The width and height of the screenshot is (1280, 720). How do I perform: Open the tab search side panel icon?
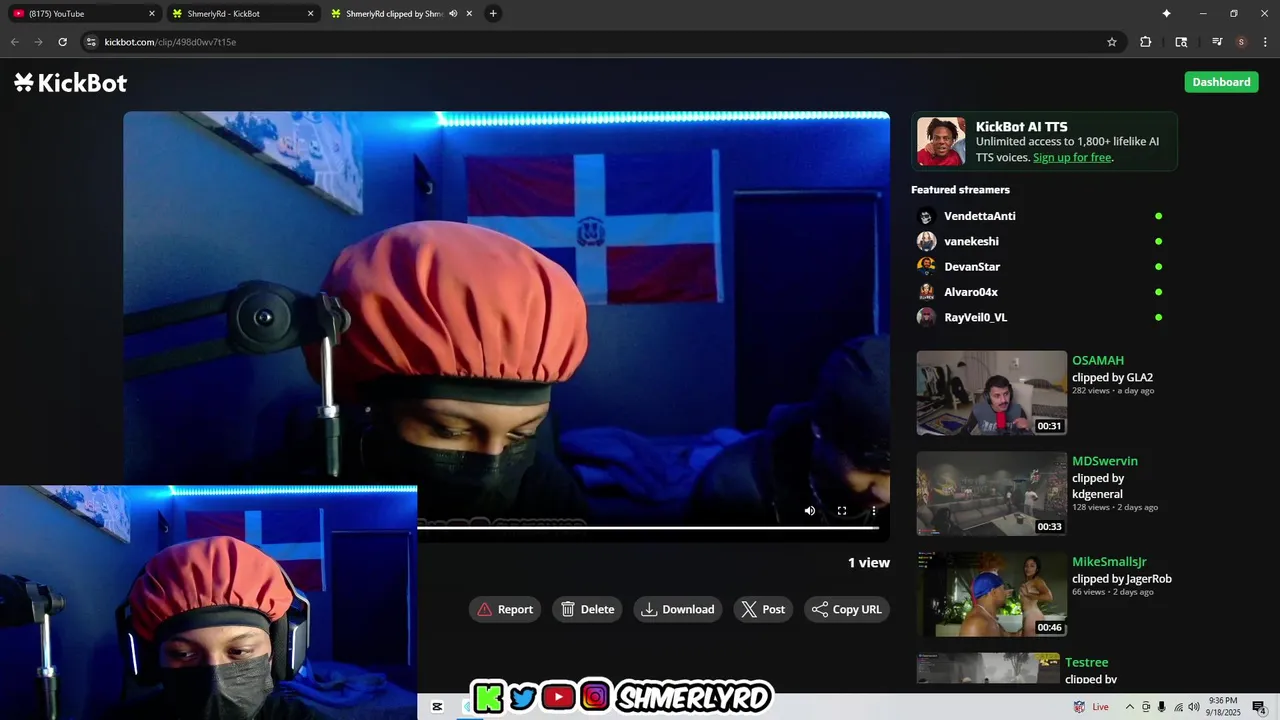tap(1181, 42)
